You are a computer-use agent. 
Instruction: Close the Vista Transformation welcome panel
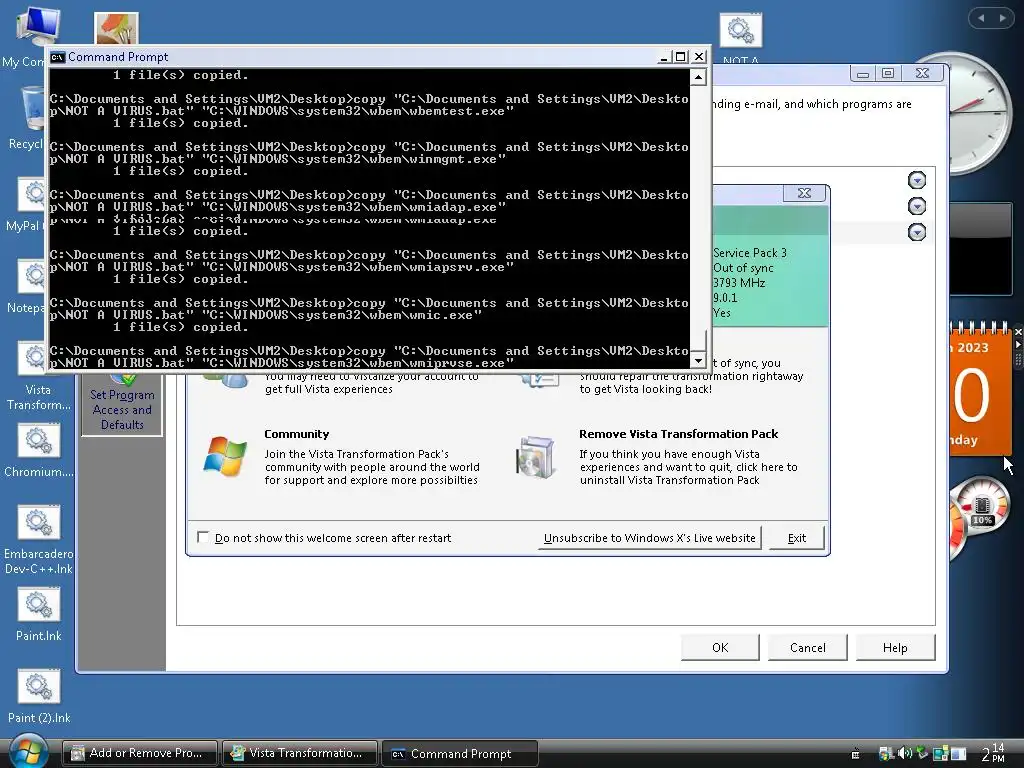(805, 193)
